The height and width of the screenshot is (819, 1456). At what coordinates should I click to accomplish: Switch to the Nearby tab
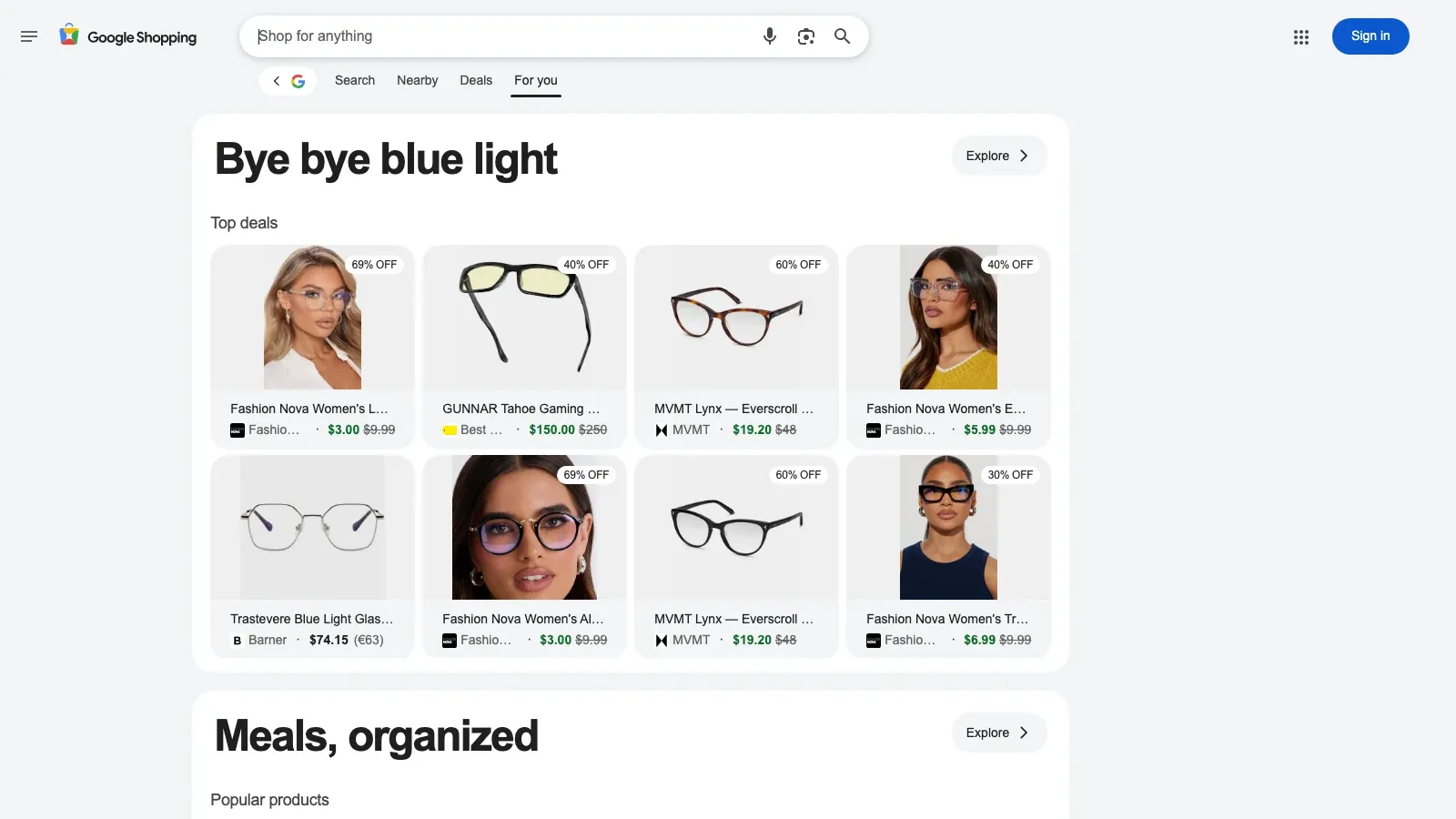coord(418,80)
